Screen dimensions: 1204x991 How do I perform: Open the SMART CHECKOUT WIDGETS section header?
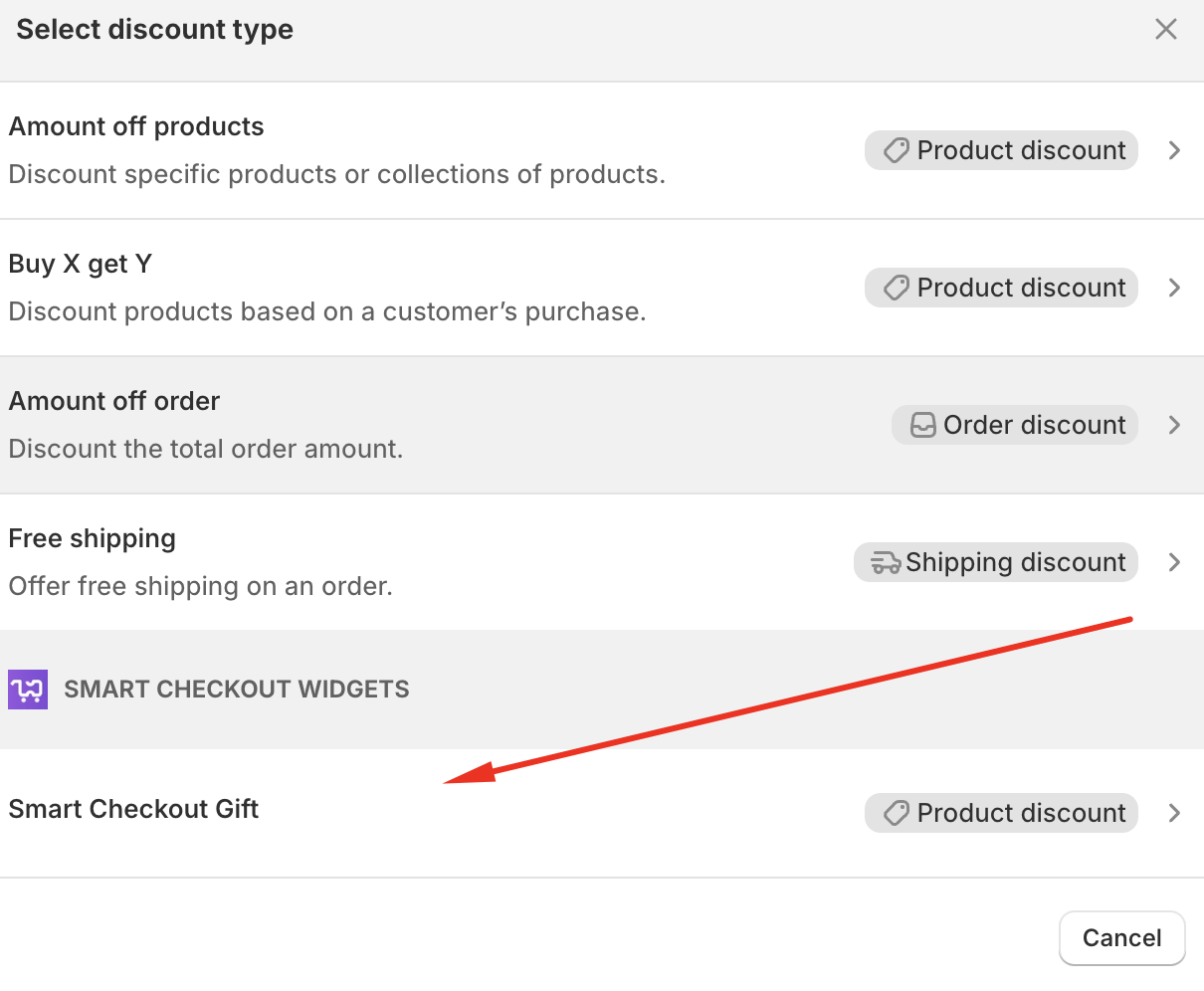pyautogui.click(x=237, y=689)
